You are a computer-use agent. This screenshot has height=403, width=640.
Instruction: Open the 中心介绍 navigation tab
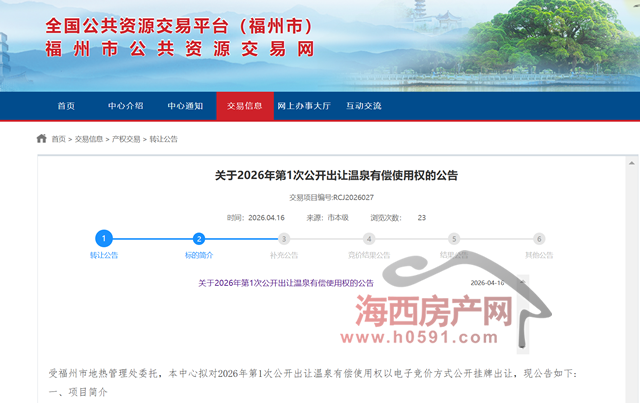point(126,106)
